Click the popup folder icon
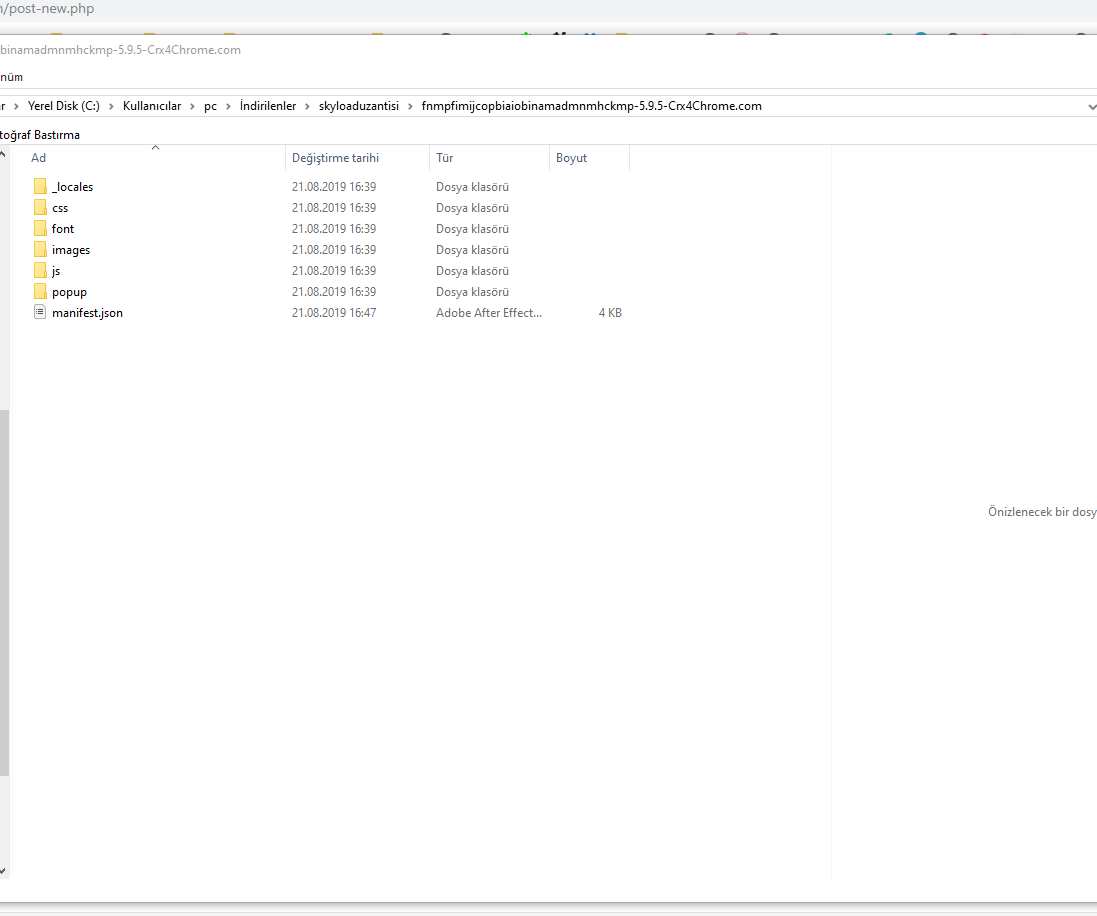 [x=40, y=292]
